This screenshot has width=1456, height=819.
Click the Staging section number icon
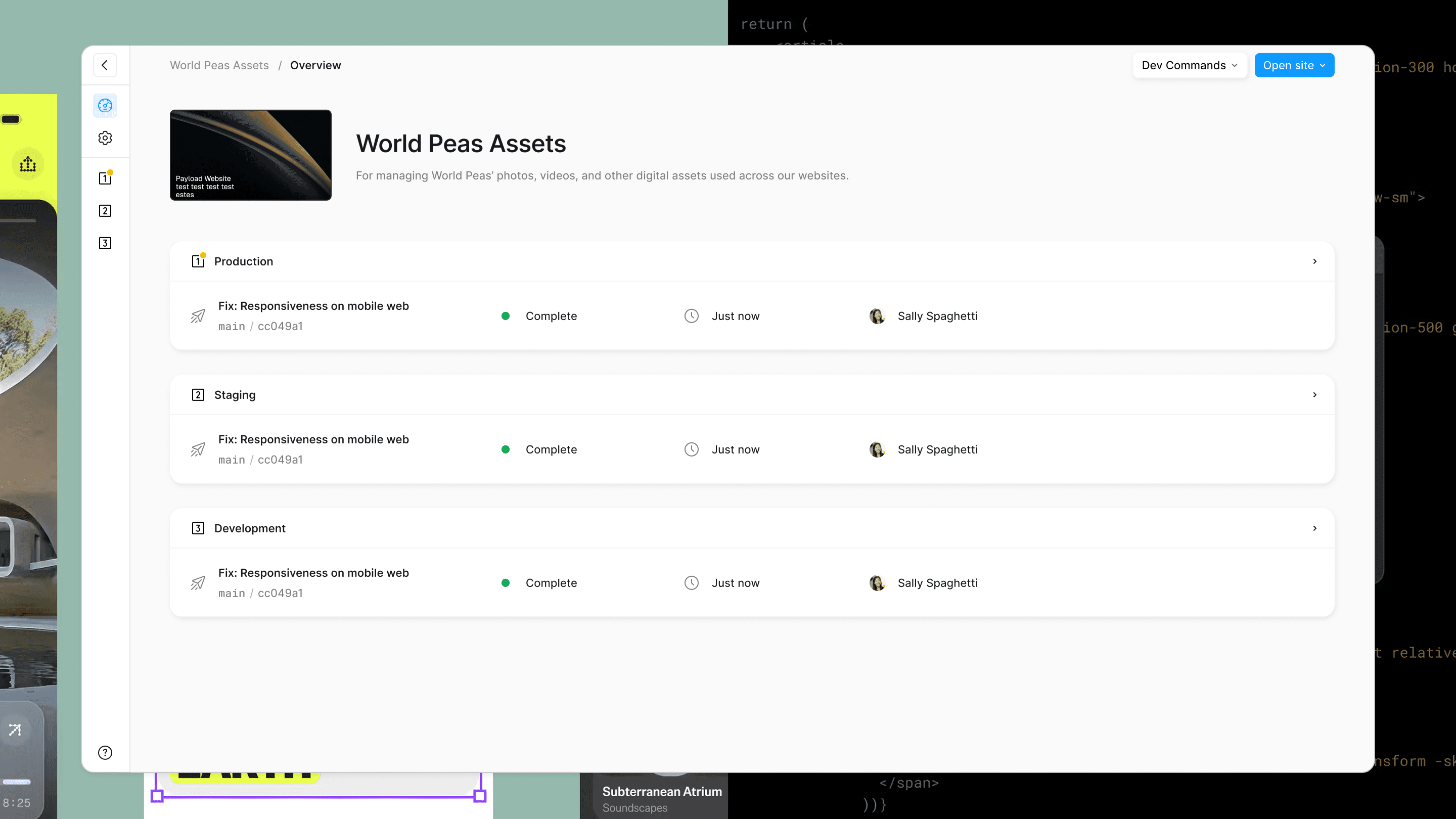click(198, 394)
